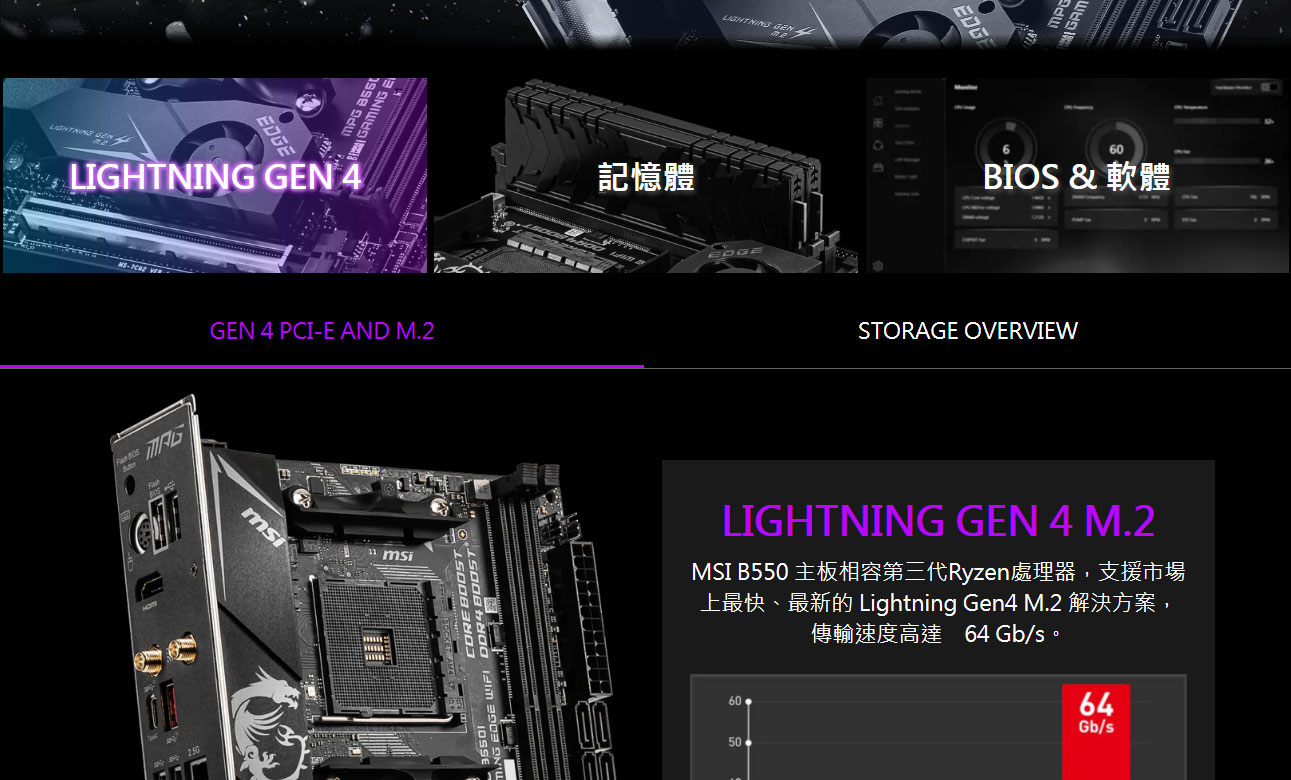Open the BIOS & 軟體 feature thumbnail

coord(1077,175)
